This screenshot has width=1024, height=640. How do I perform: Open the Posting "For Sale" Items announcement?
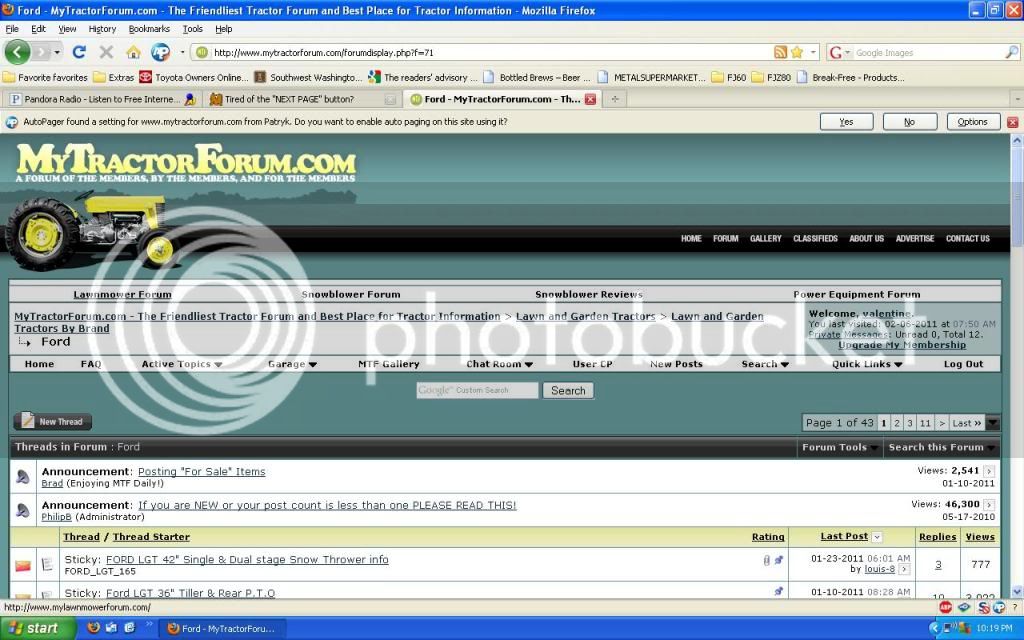201,471
